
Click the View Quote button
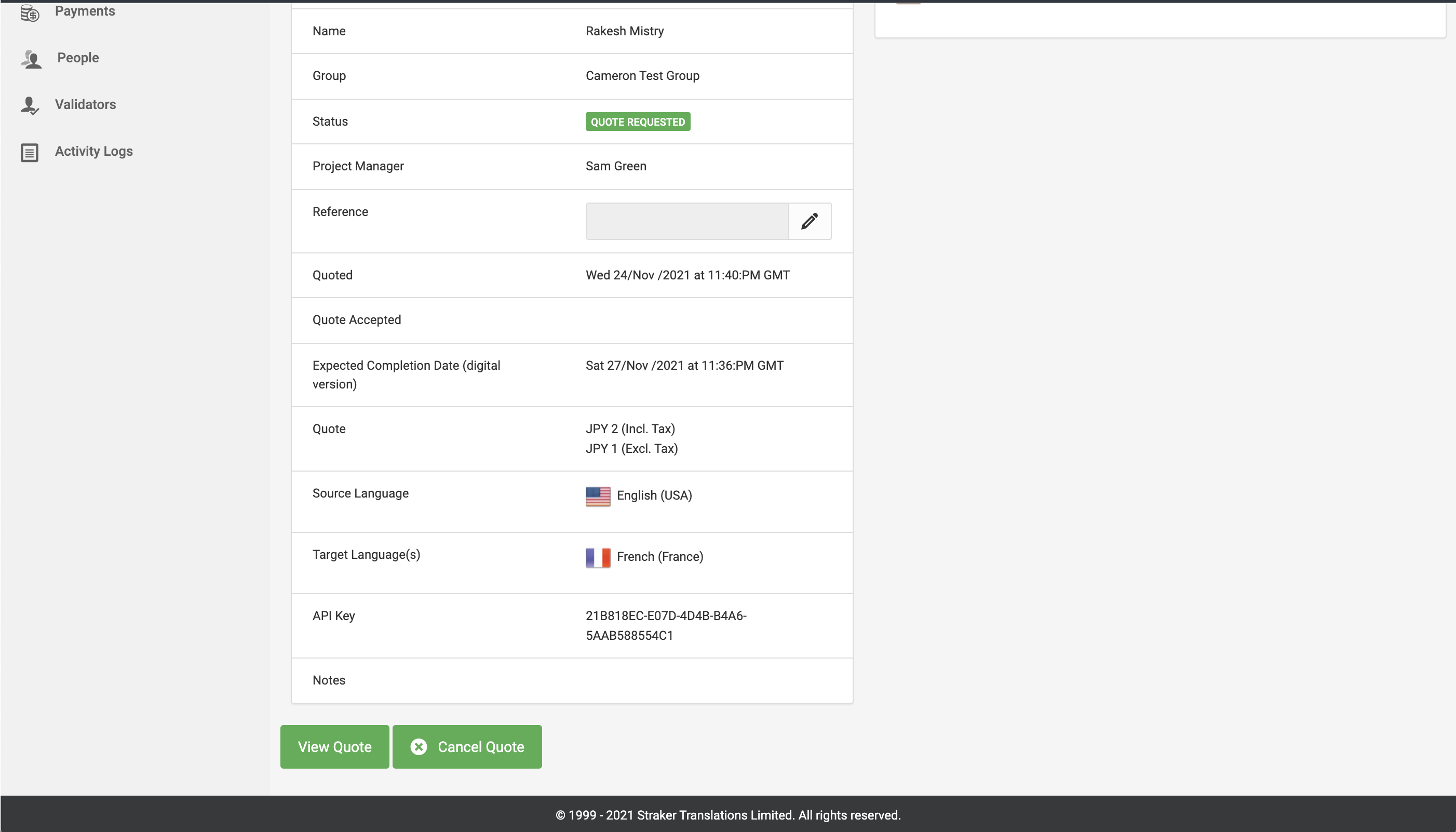point(335,747)
